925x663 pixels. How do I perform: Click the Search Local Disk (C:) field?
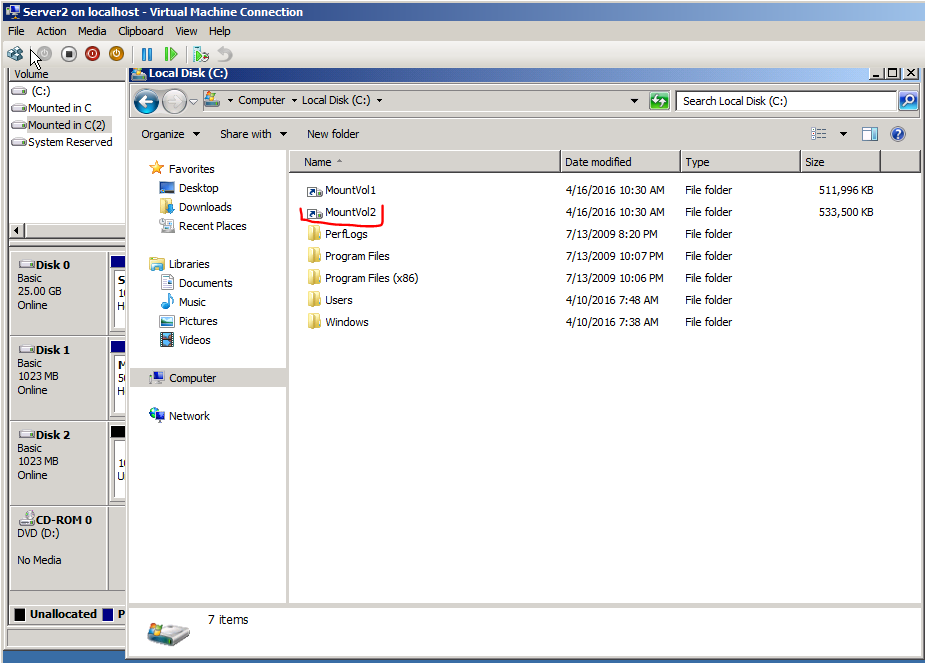(786, 101)
